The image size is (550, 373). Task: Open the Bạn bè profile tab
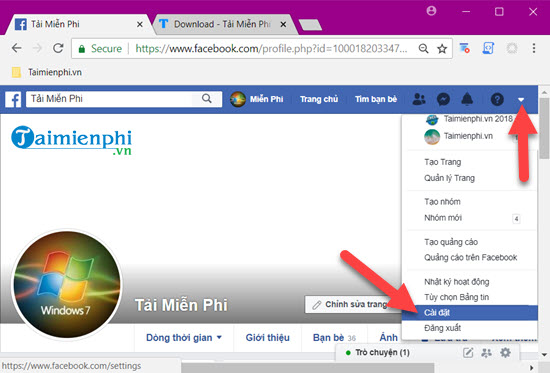pos(334,338)
